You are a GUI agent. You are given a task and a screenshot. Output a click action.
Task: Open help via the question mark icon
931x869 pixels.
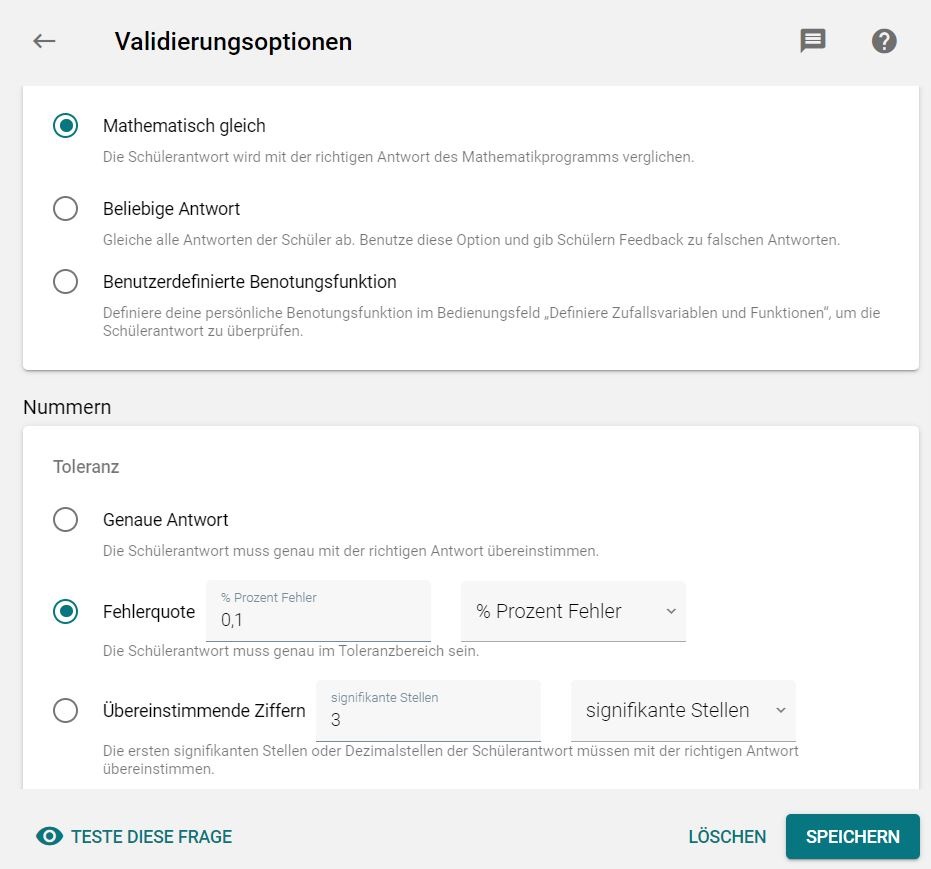point(884,41)
